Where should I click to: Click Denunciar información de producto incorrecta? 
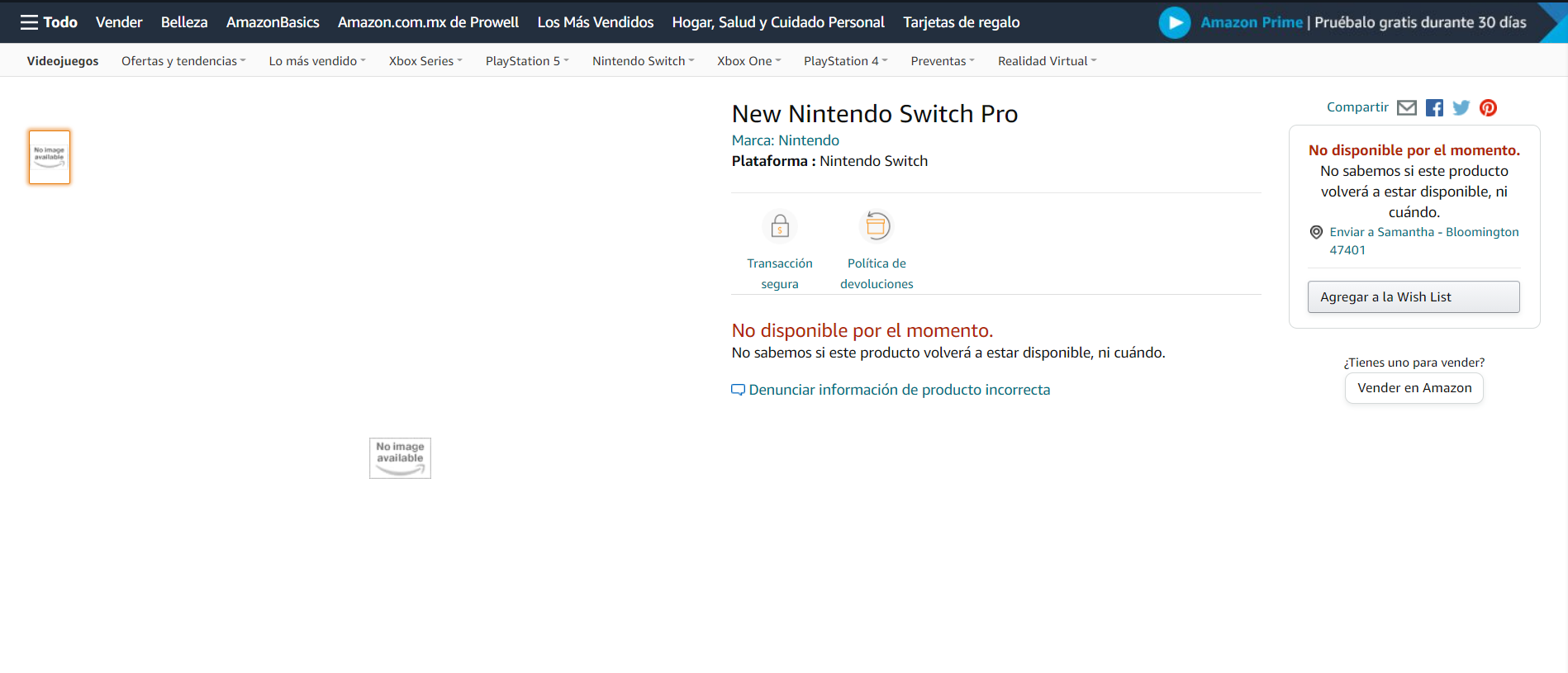coord(900,390)
